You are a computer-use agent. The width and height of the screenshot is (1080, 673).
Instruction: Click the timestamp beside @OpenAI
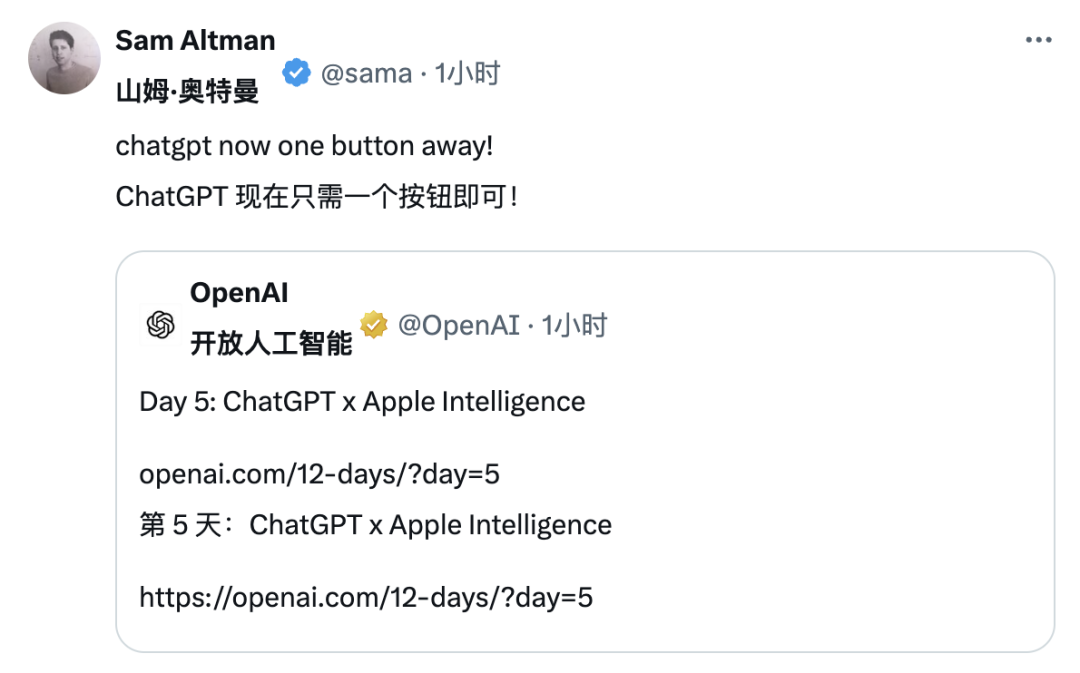click(x=575, y=325)
